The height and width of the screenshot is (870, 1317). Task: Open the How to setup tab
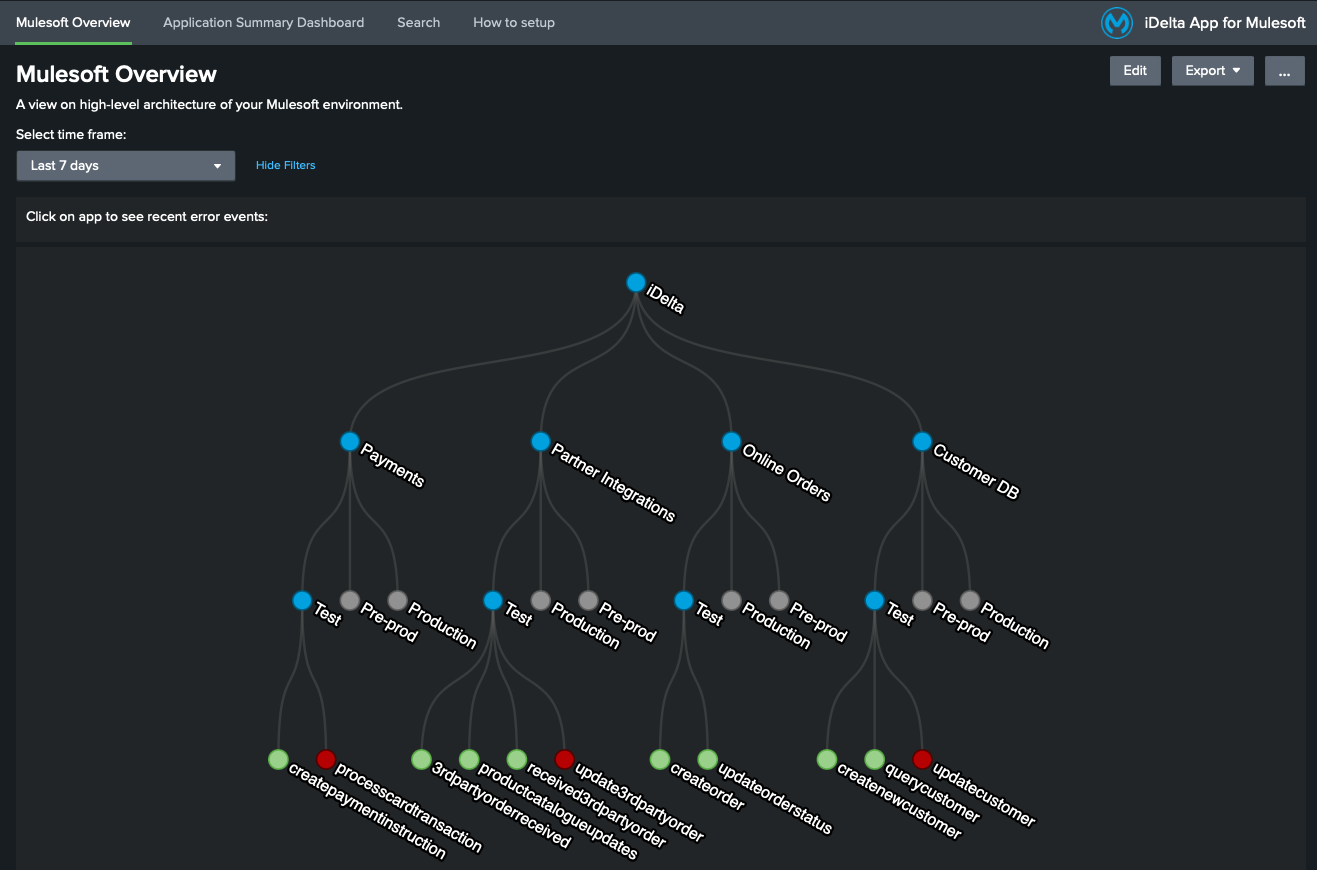click(514, 22)
